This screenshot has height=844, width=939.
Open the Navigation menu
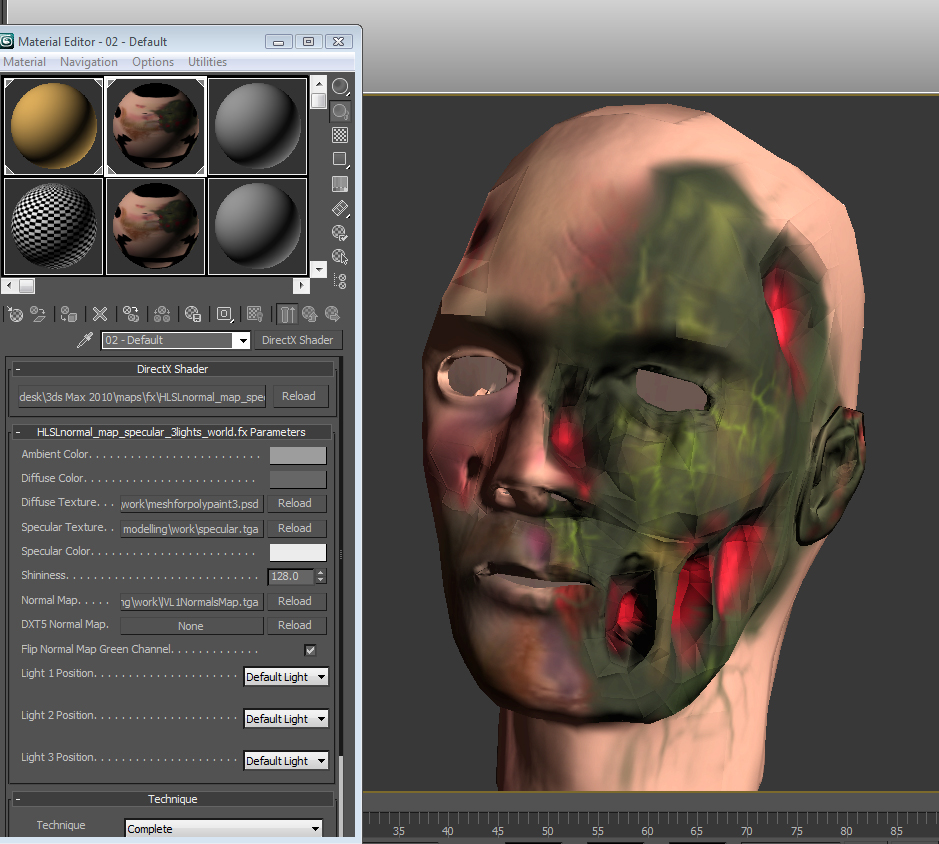(x=89, y=62)
